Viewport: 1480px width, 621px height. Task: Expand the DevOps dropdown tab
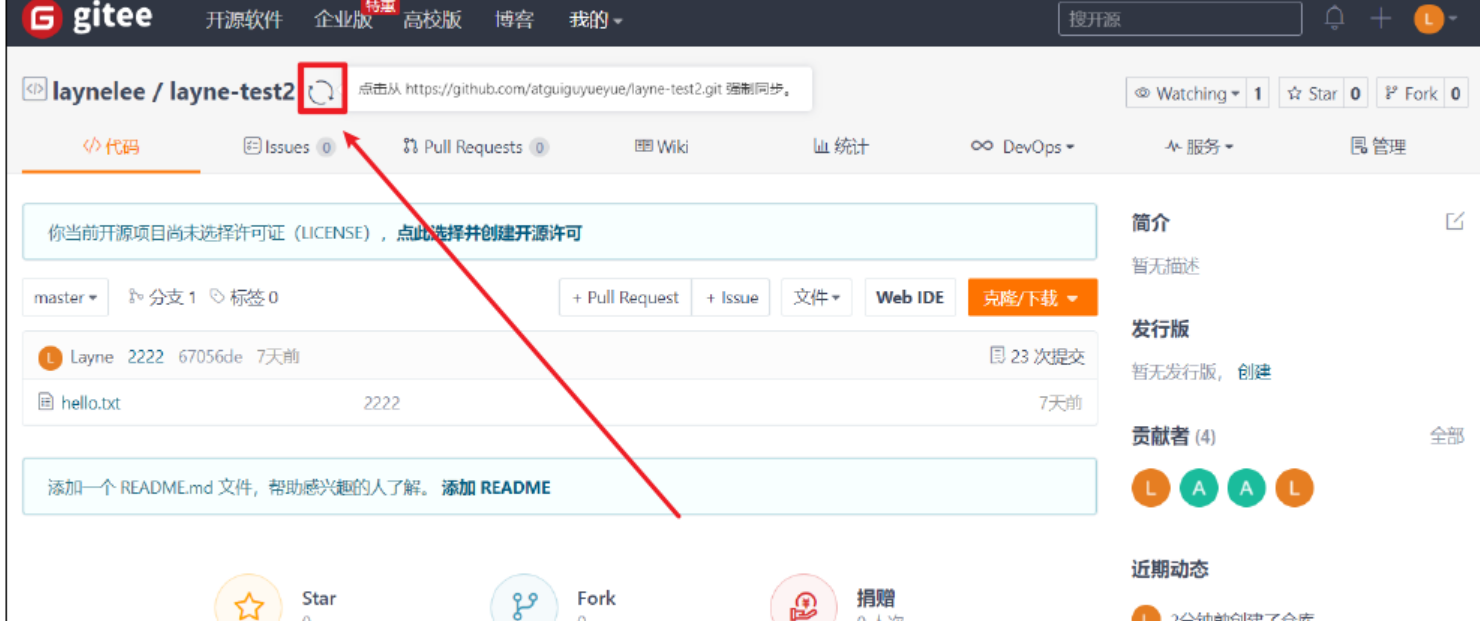tap(1022, 147)
